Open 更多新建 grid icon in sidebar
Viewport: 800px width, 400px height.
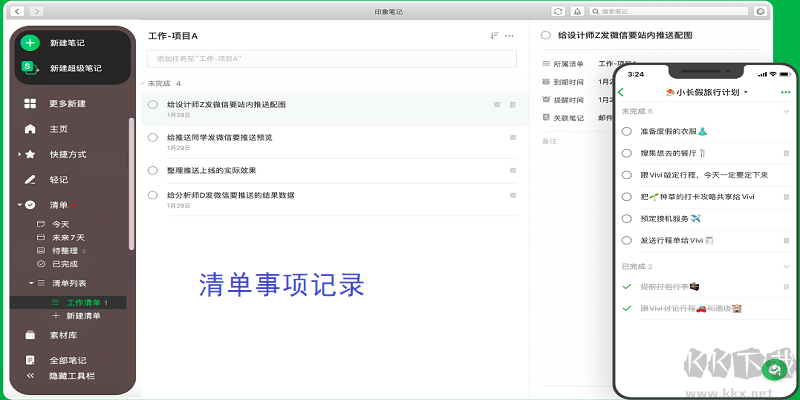(30, 104)
